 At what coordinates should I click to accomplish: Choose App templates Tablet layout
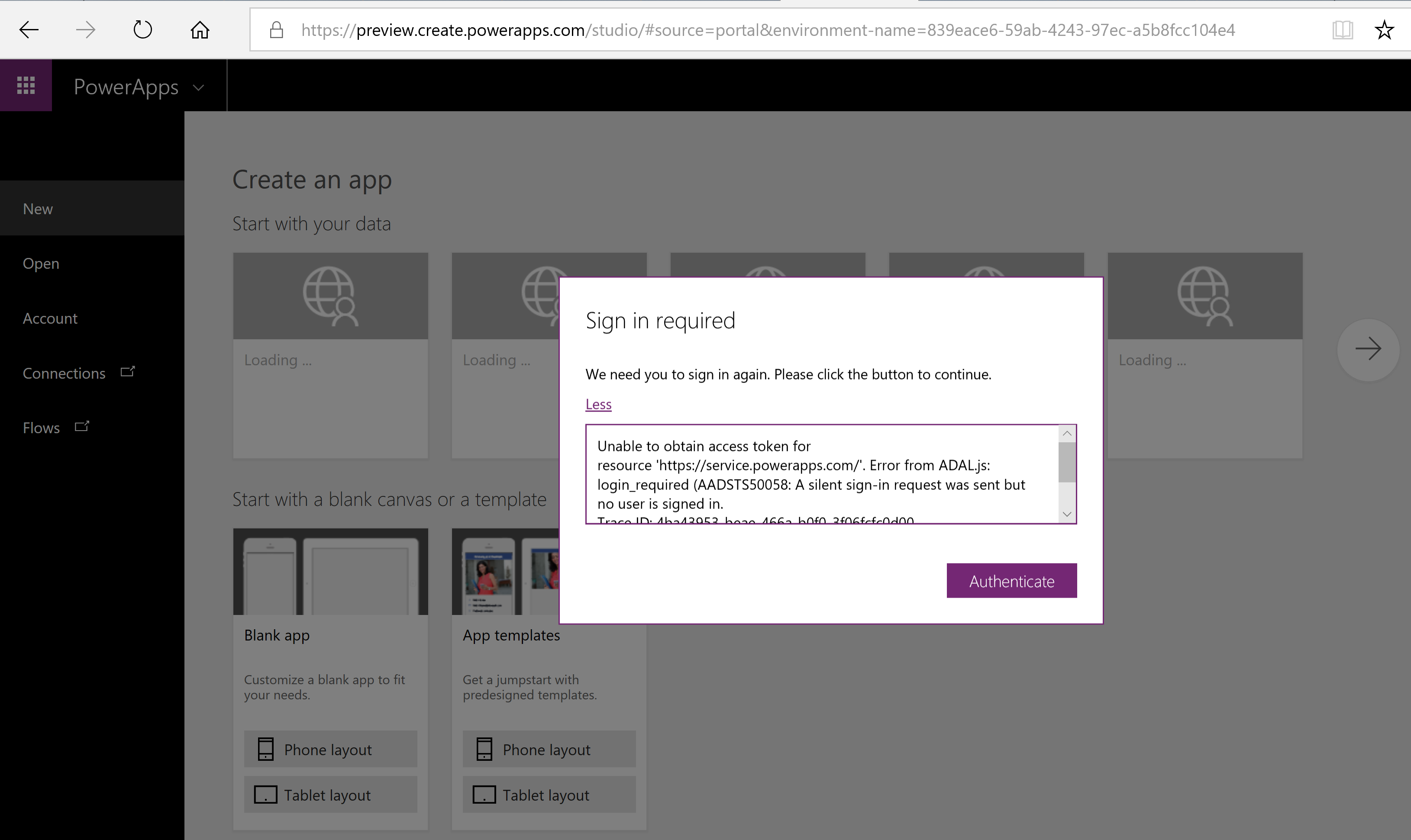[549, 795]
